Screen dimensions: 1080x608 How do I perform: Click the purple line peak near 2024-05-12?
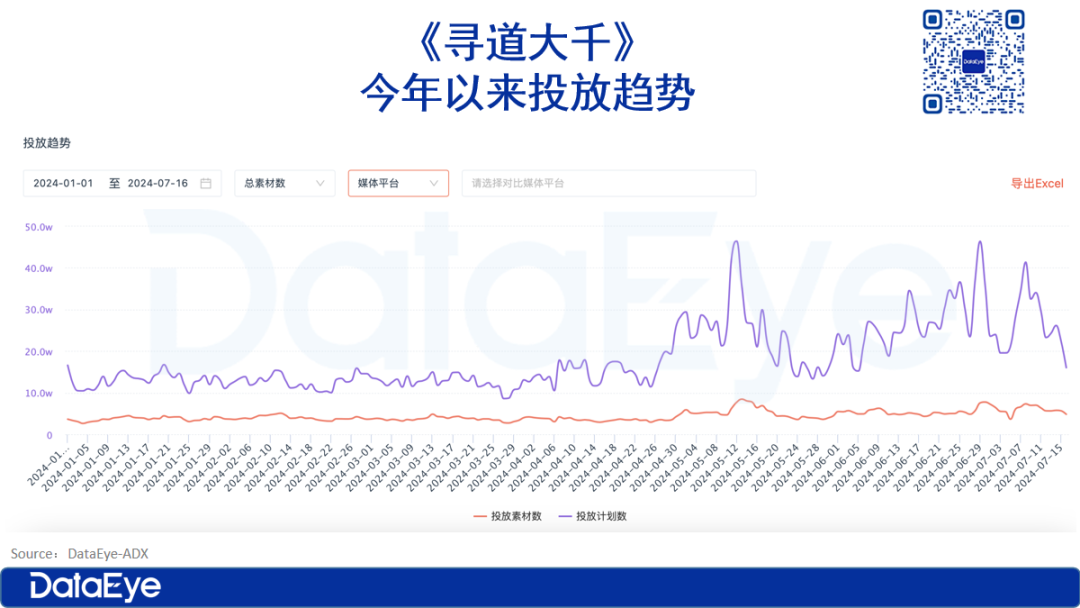click(736, 242)
